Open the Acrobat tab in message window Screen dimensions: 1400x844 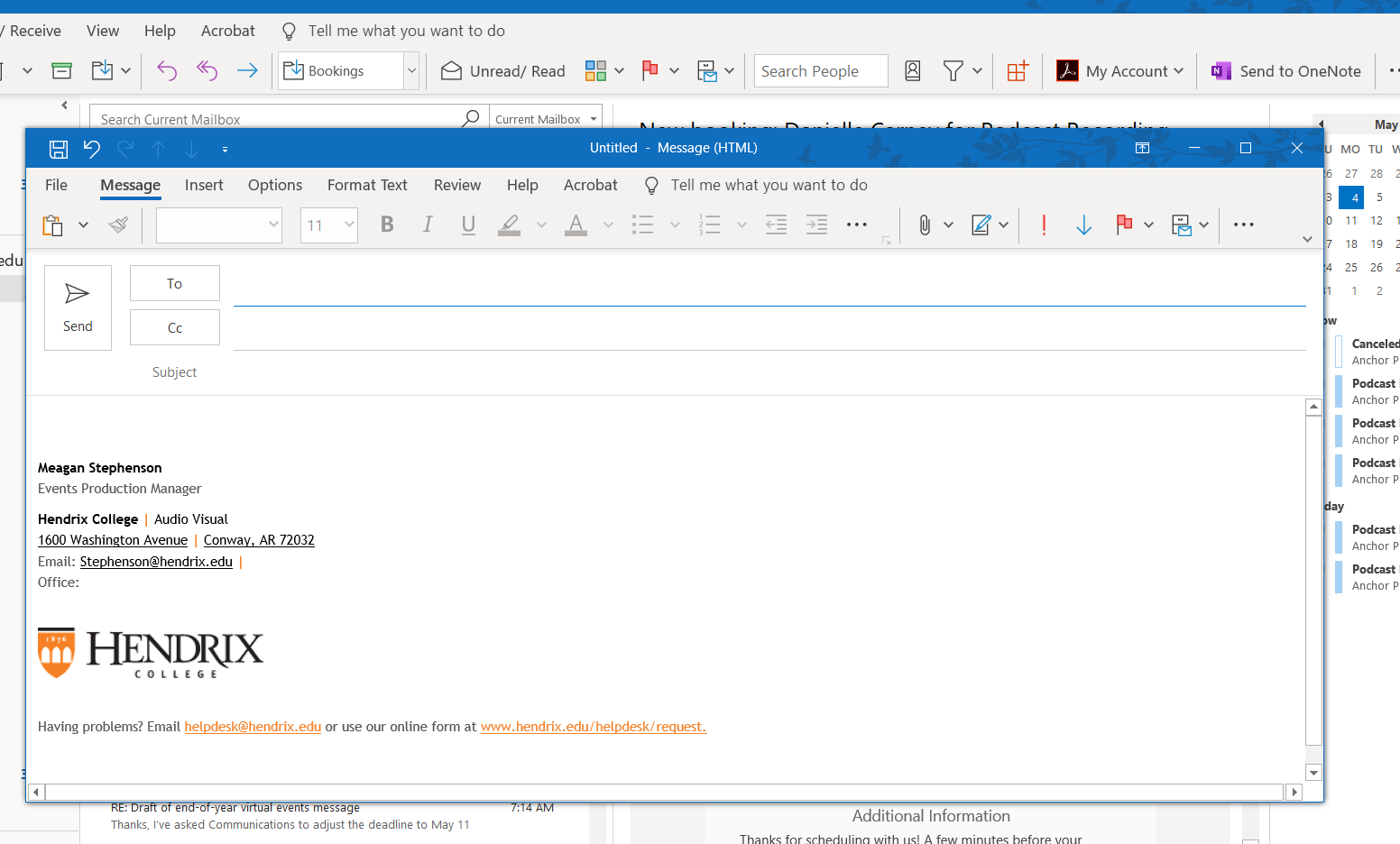(x=591, y=185)
